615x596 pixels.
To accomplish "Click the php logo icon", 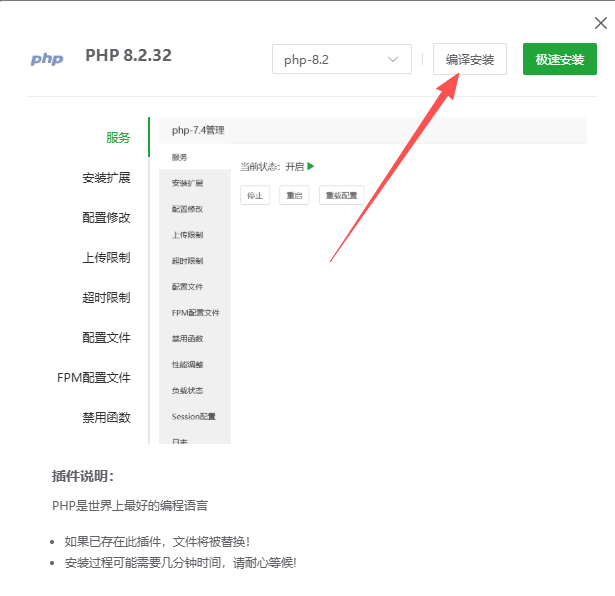I will coord(47,59).
